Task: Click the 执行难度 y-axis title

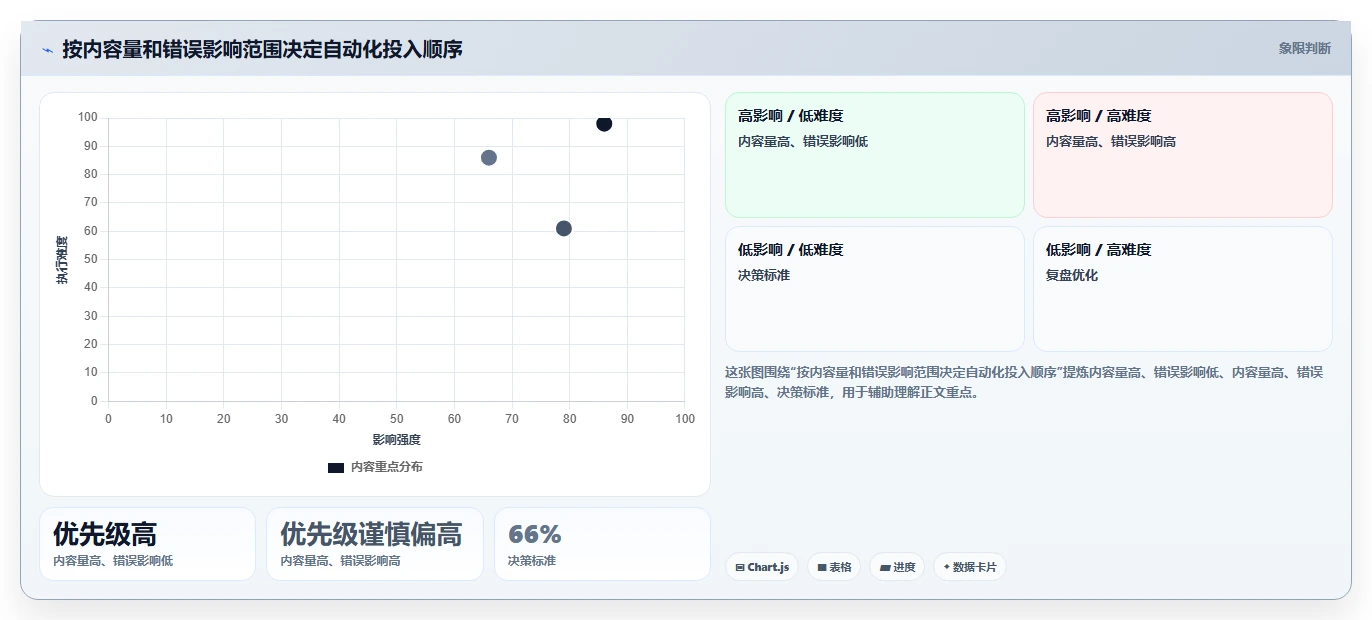Action: (x=62, y=260)
